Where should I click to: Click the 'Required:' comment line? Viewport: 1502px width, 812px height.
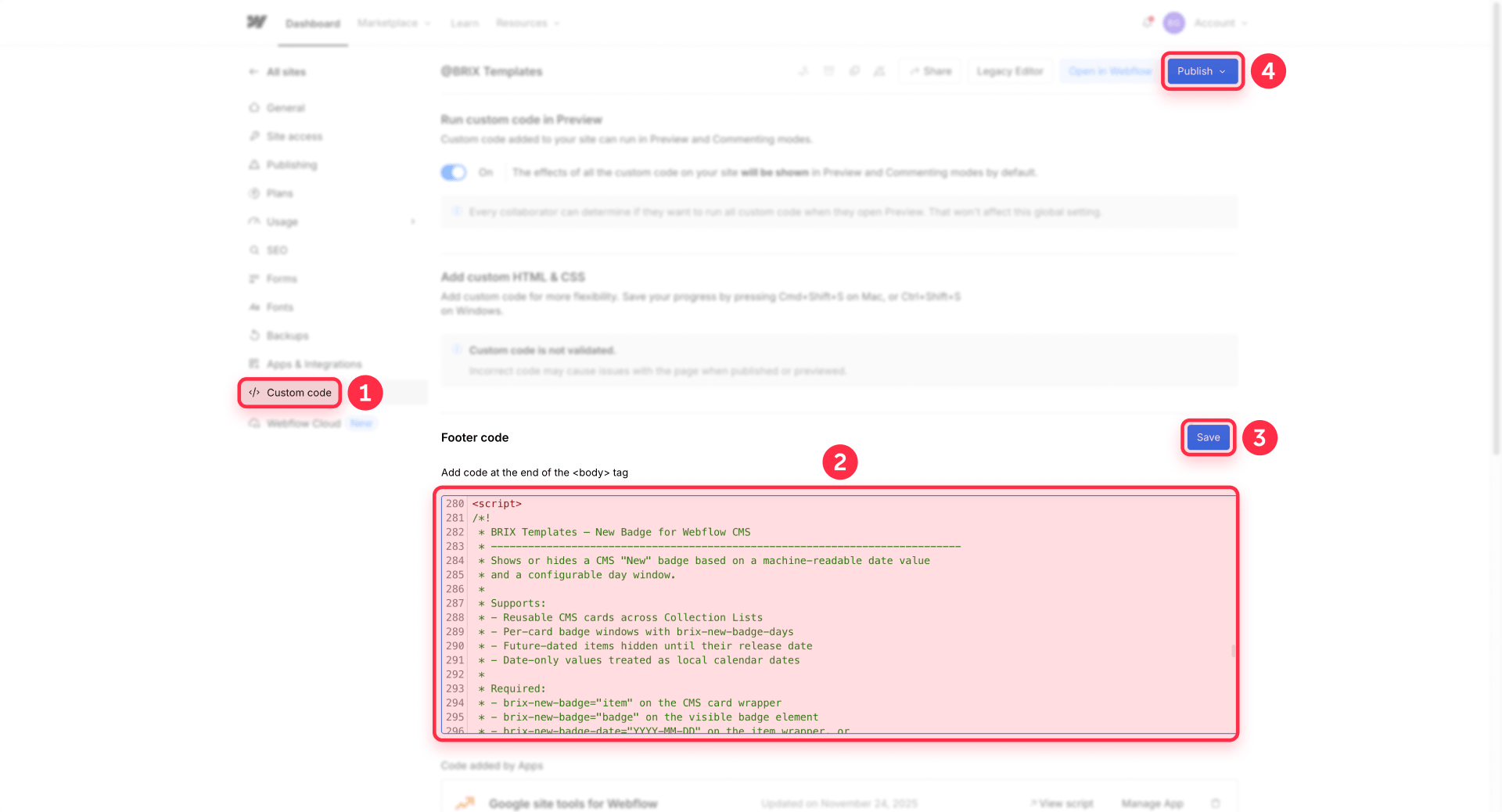[512, 688]
